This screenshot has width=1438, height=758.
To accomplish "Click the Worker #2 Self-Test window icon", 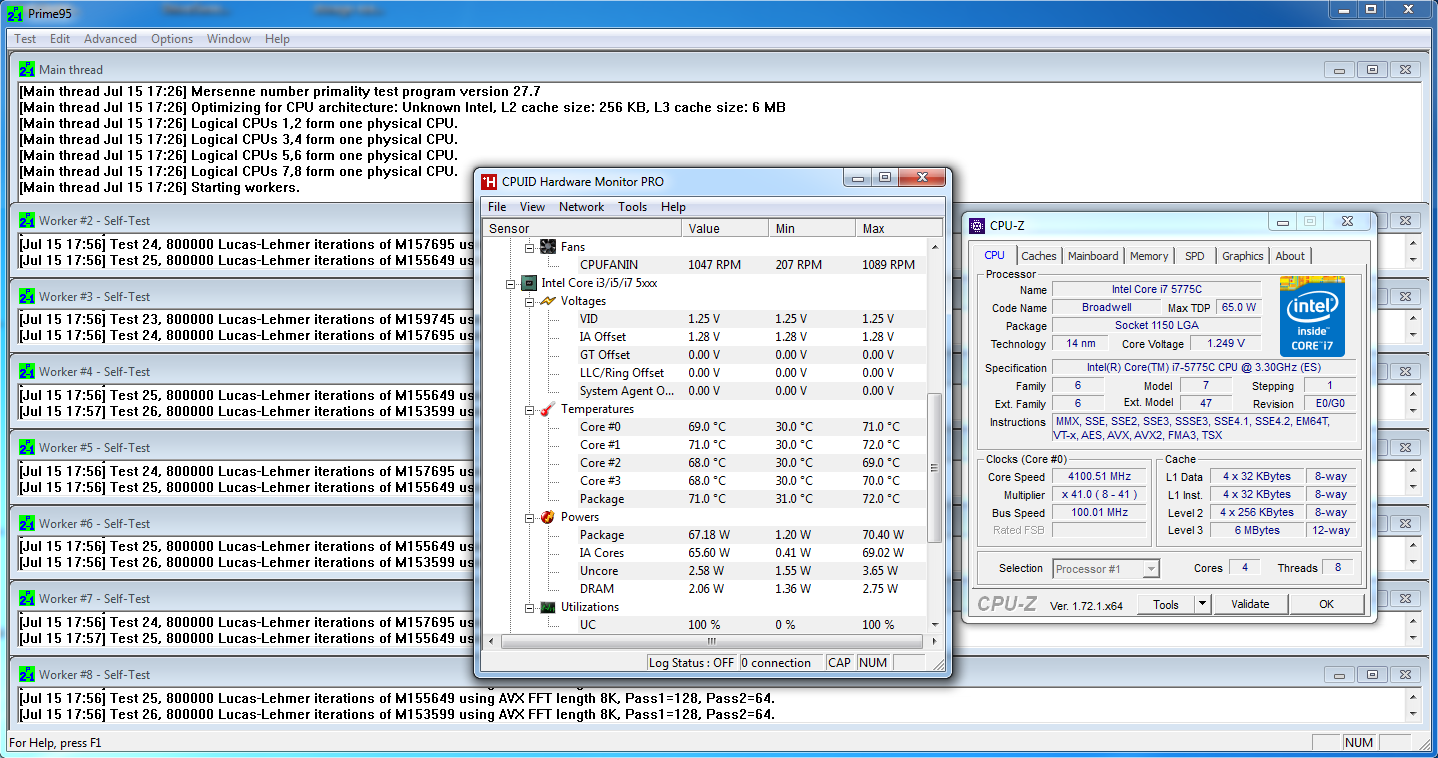I will pos(27,220).
